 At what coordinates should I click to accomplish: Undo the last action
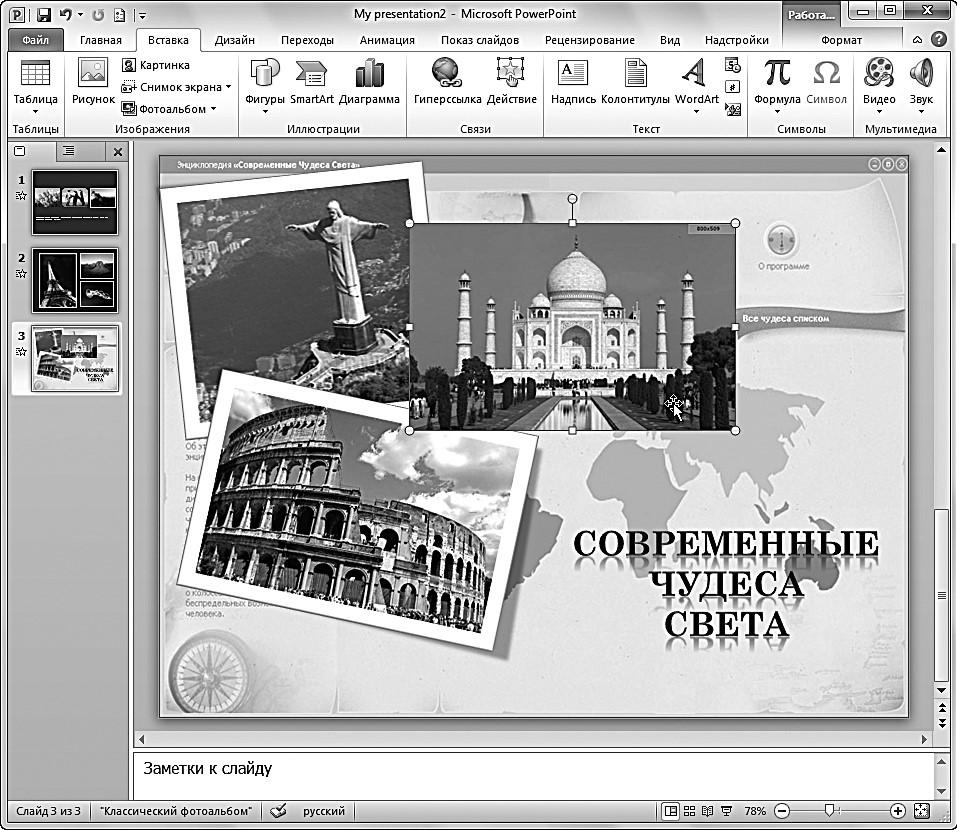pyautogui.click(x=65, y=14)
